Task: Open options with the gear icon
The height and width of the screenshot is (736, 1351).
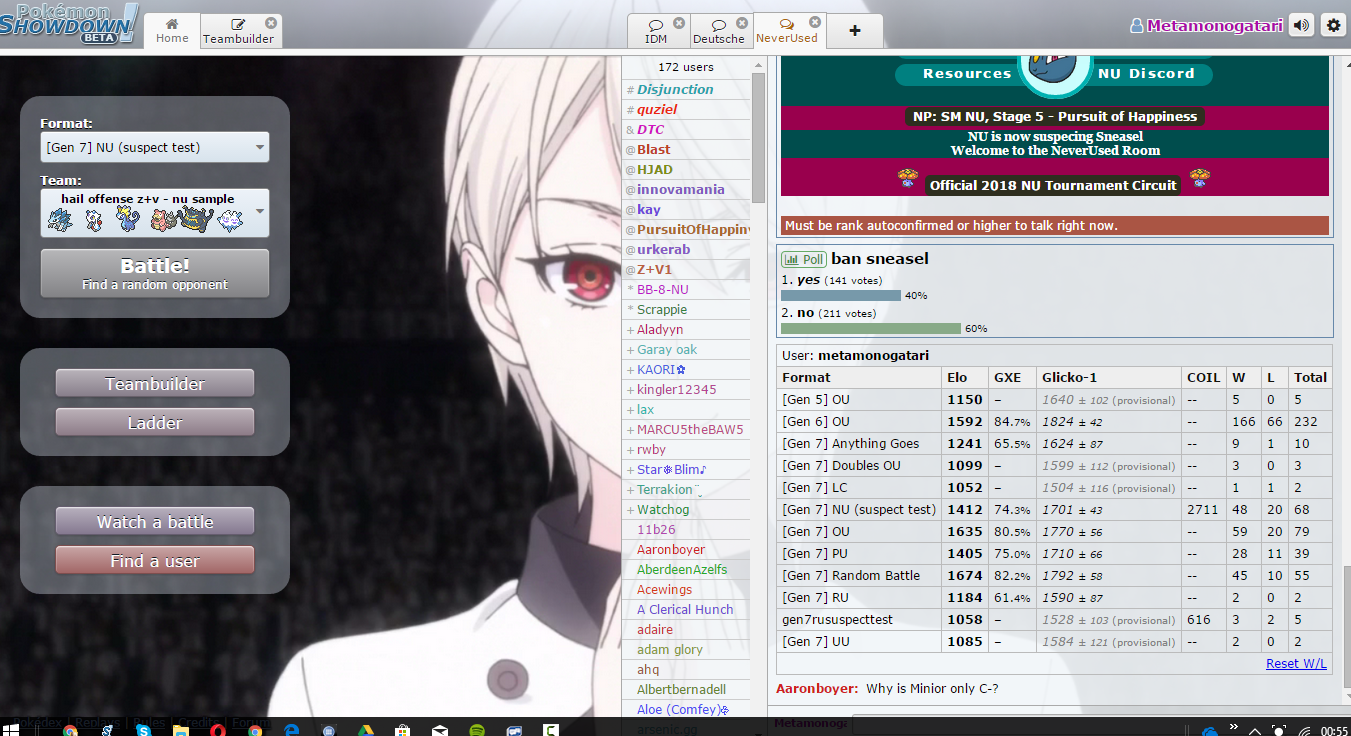Action: pyautogui.click(x=1333, y=26)
